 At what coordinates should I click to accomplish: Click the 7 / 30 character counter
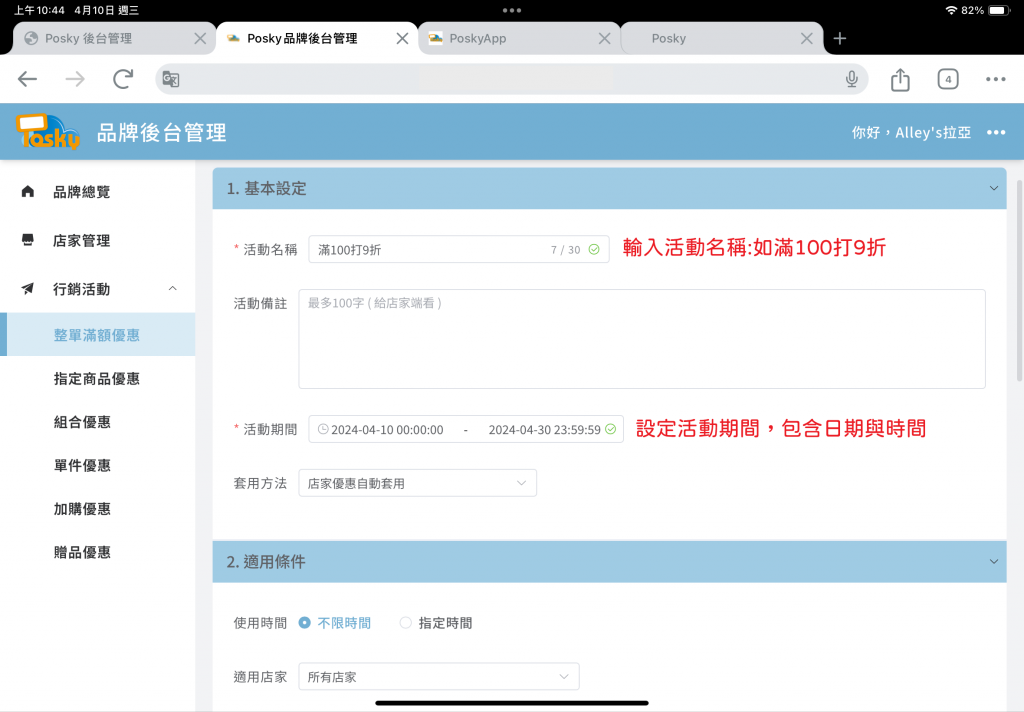coord(566,250)
